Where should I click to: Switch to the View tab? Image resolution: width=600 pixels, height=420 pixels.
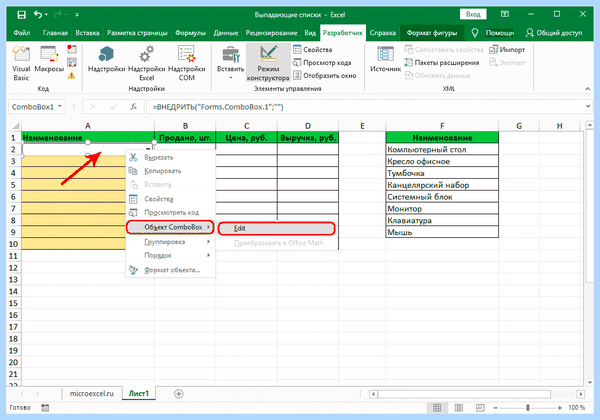[310, 33]
